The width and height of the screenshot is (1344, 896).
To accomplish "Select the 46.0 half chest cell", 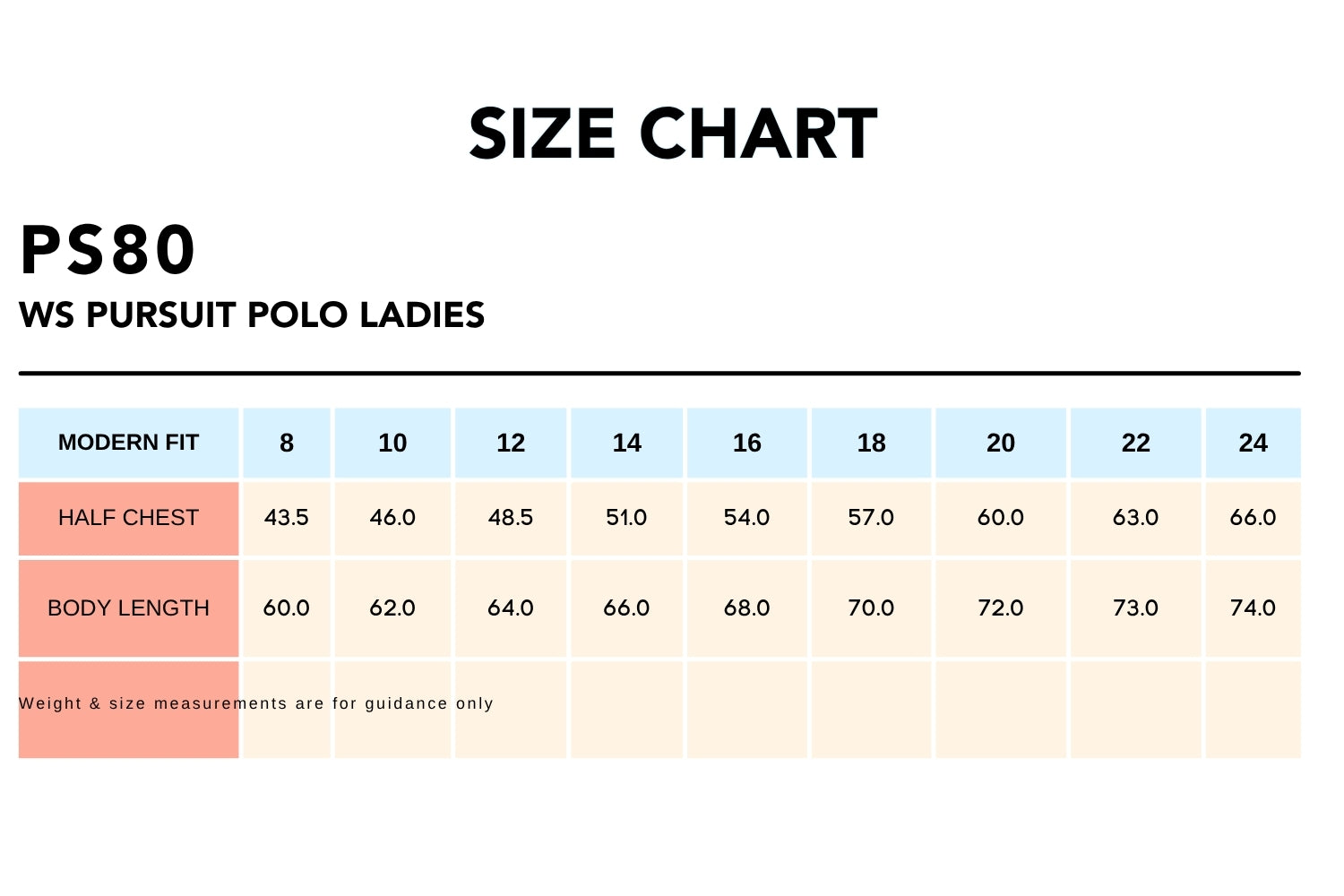I will pyautogui.click(x=392, y=518).
